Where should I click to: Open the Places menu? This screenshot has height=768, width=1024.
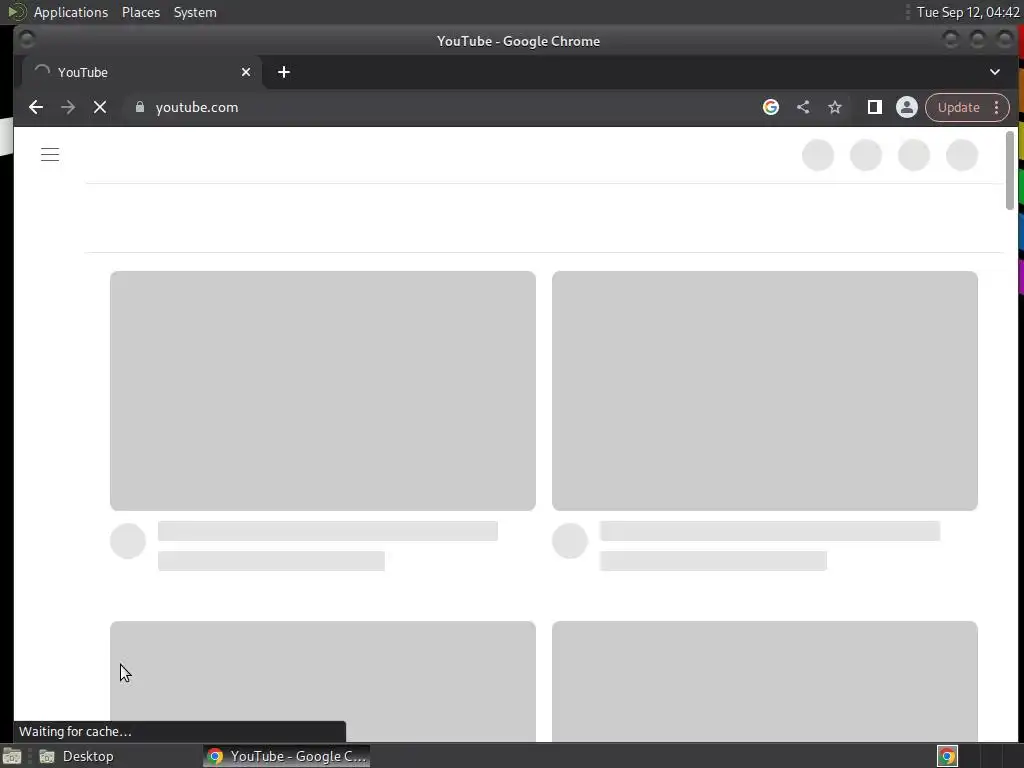(x=141, y=12)
